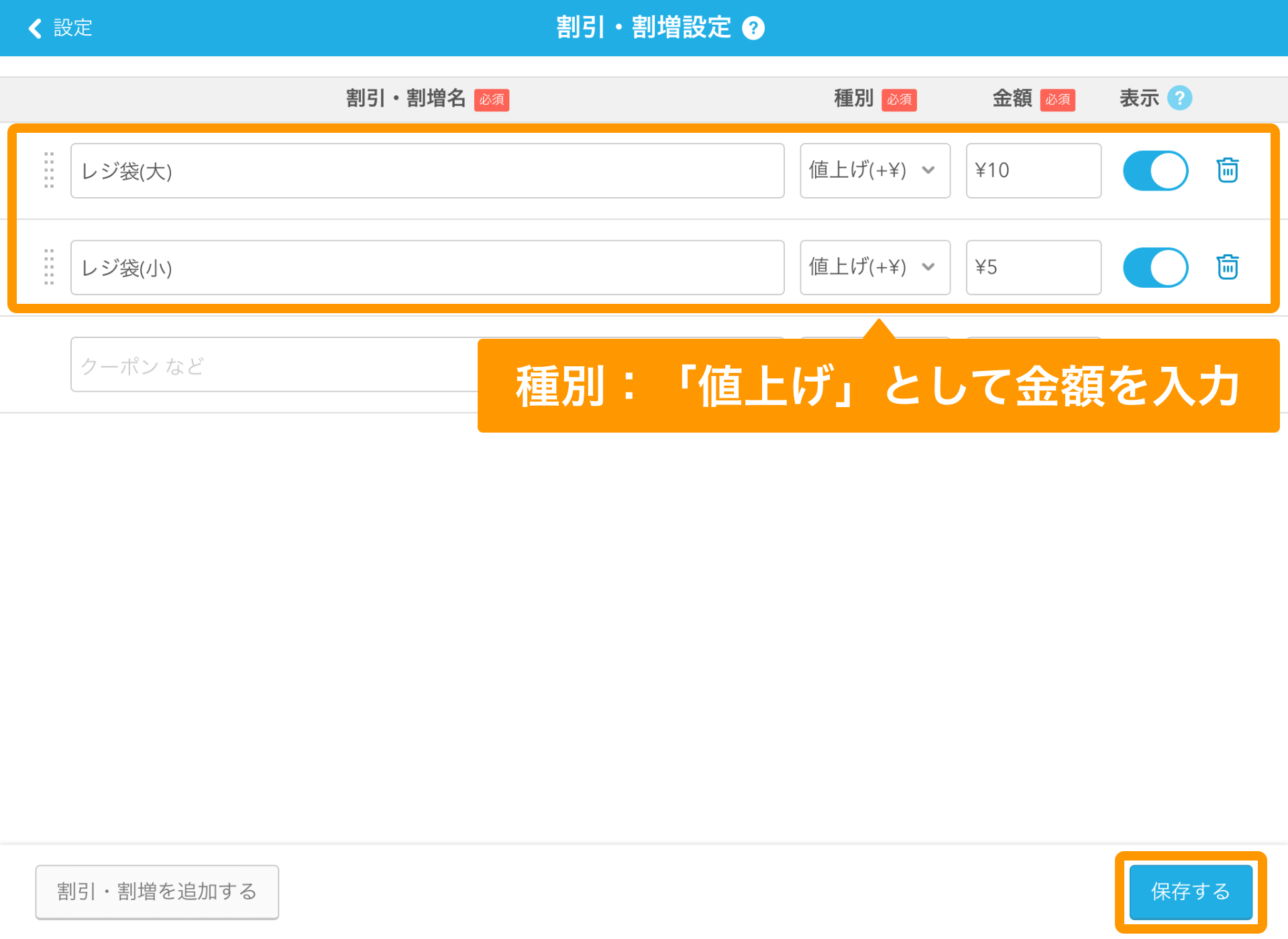The image size is (1288, 939).
Task: Open 種別 dropdown for レジ袋(大)
Action: [875, 170]
